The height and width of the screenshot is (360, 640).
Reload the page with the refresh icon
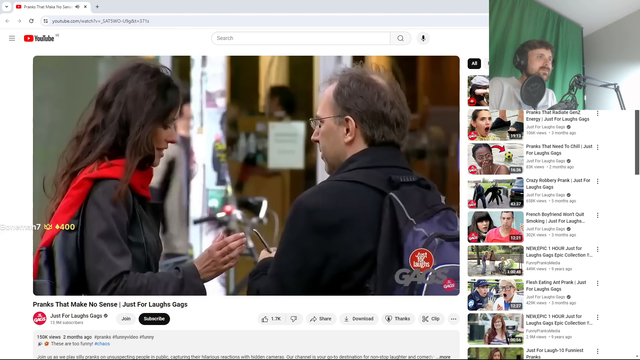click(31, 21)
